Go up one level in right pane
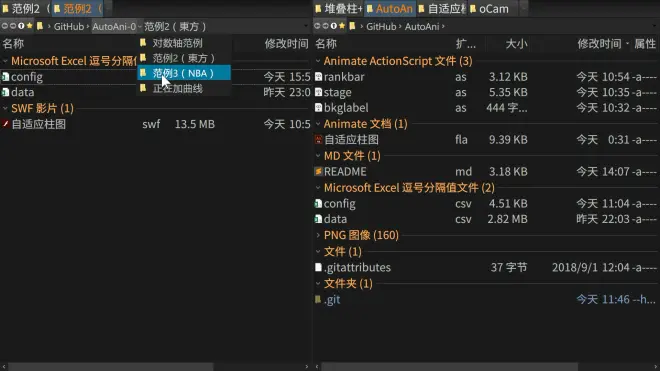This screenshot has height=371, width=660. (x=333, y=26)
